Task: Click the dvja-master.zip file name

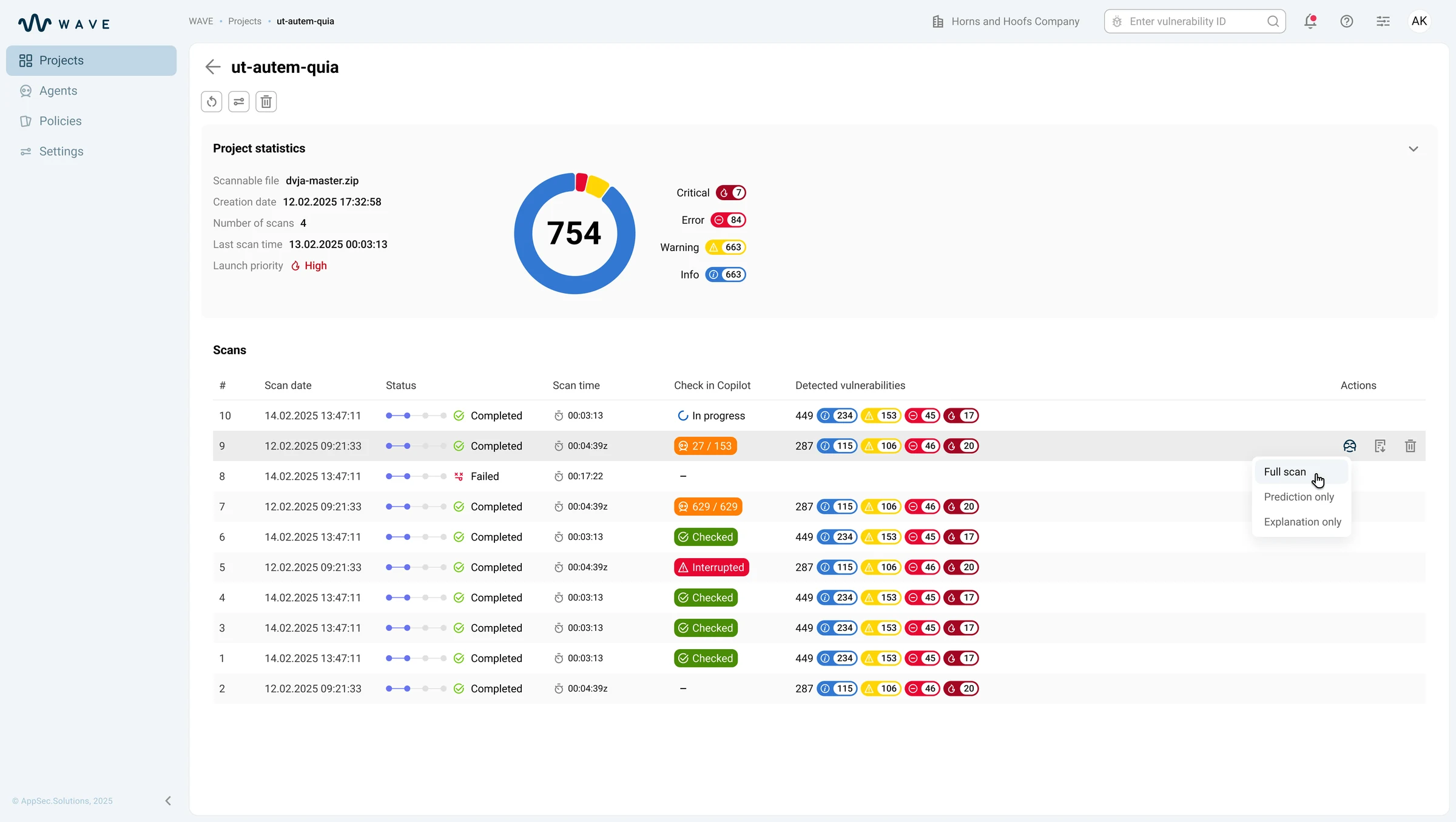Action: 322,181
